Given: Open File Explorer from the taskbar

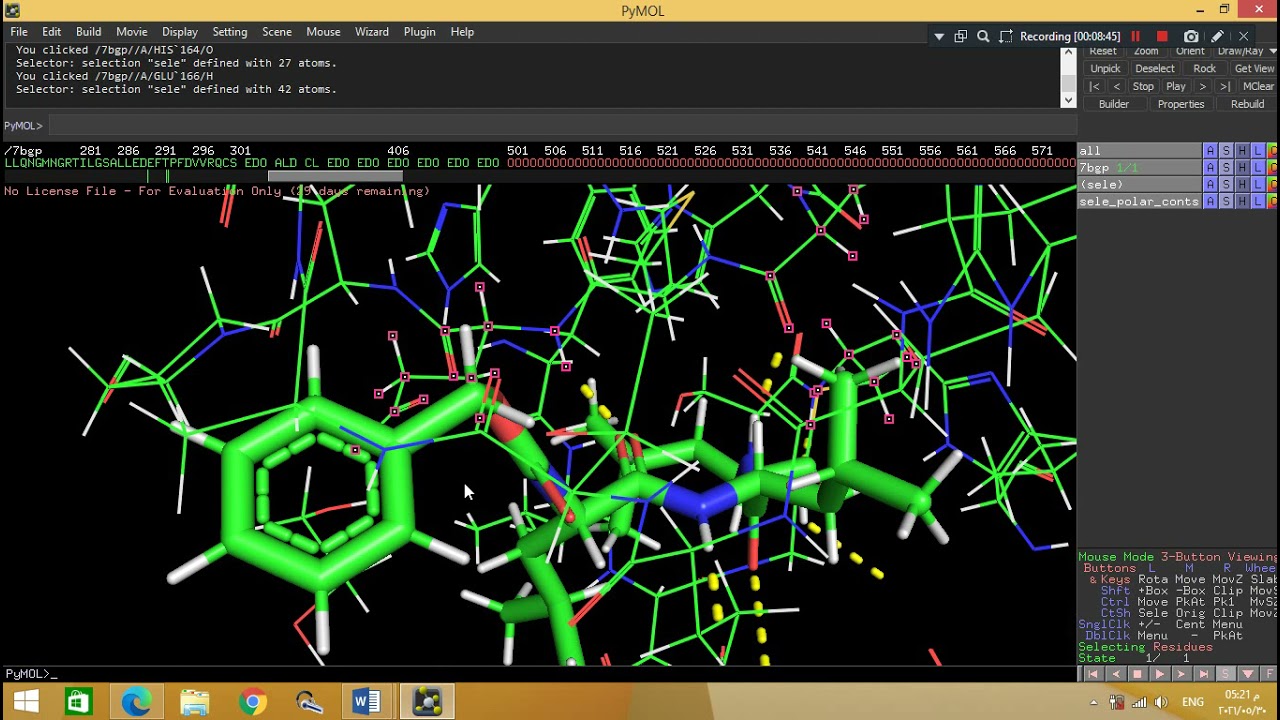Looking at the screenshot, I should pyautogui.click(x=194, y=702).
